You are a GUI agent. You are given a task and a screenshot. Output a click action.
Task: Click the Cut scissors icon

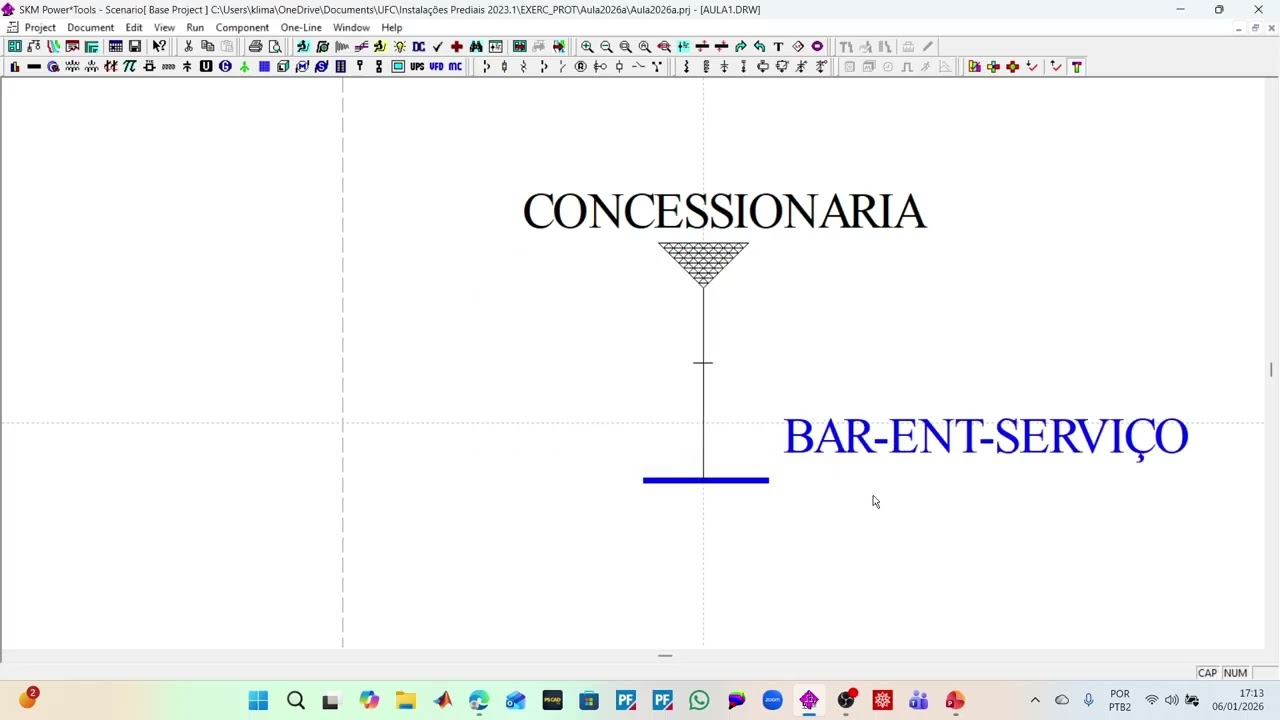188,46
